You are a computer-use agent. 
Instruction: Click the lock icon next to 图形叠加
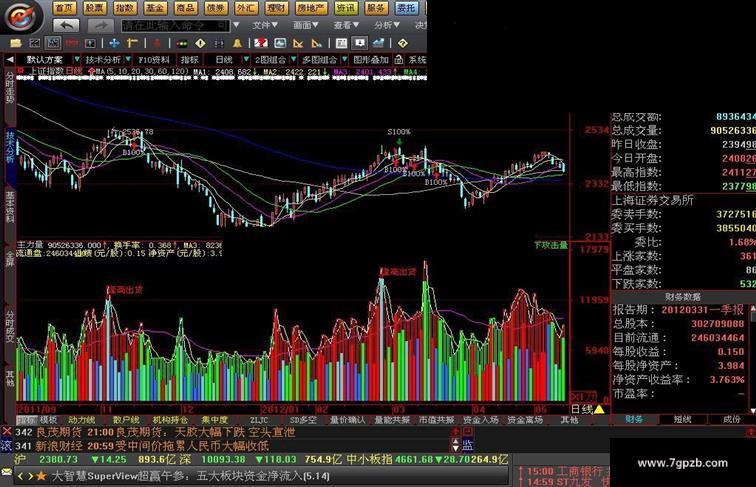[398, 60]
